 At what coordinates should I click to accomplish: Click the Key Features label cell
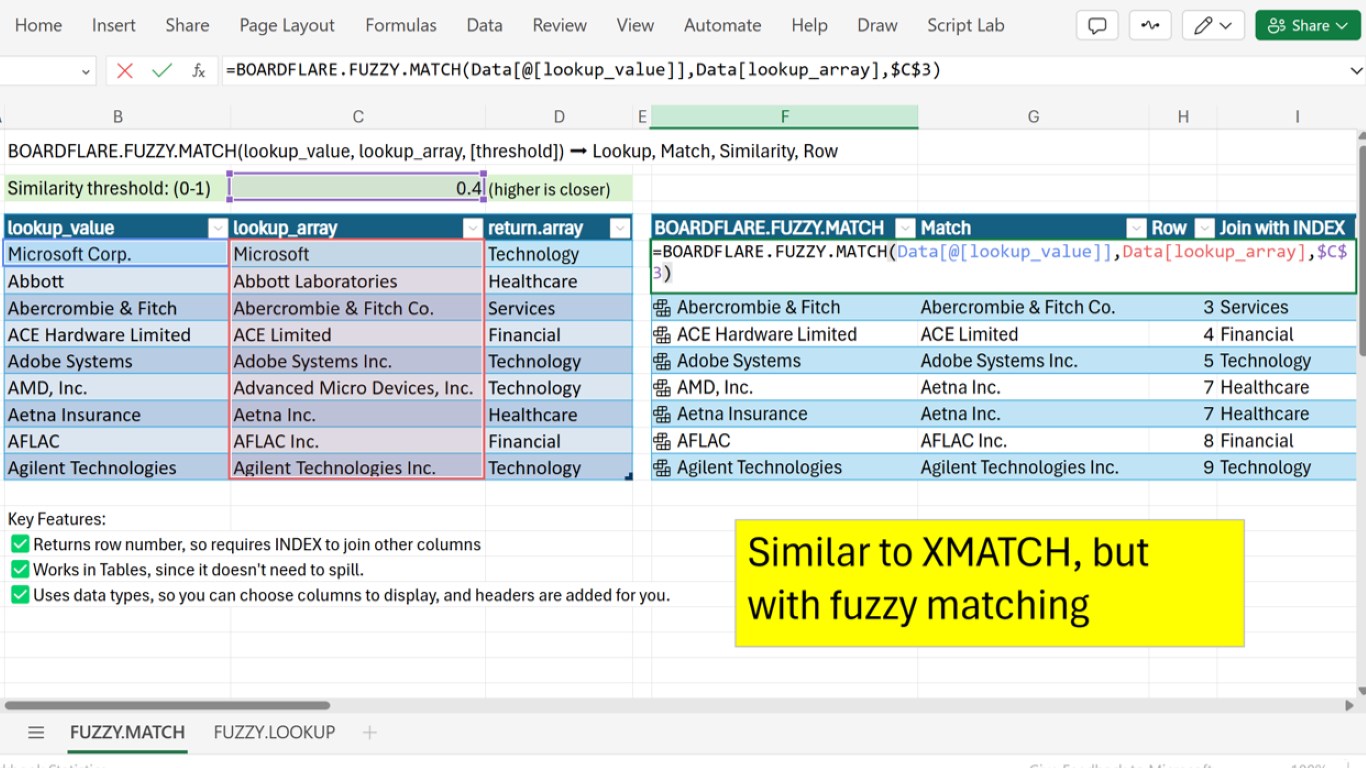click(57, 519)
